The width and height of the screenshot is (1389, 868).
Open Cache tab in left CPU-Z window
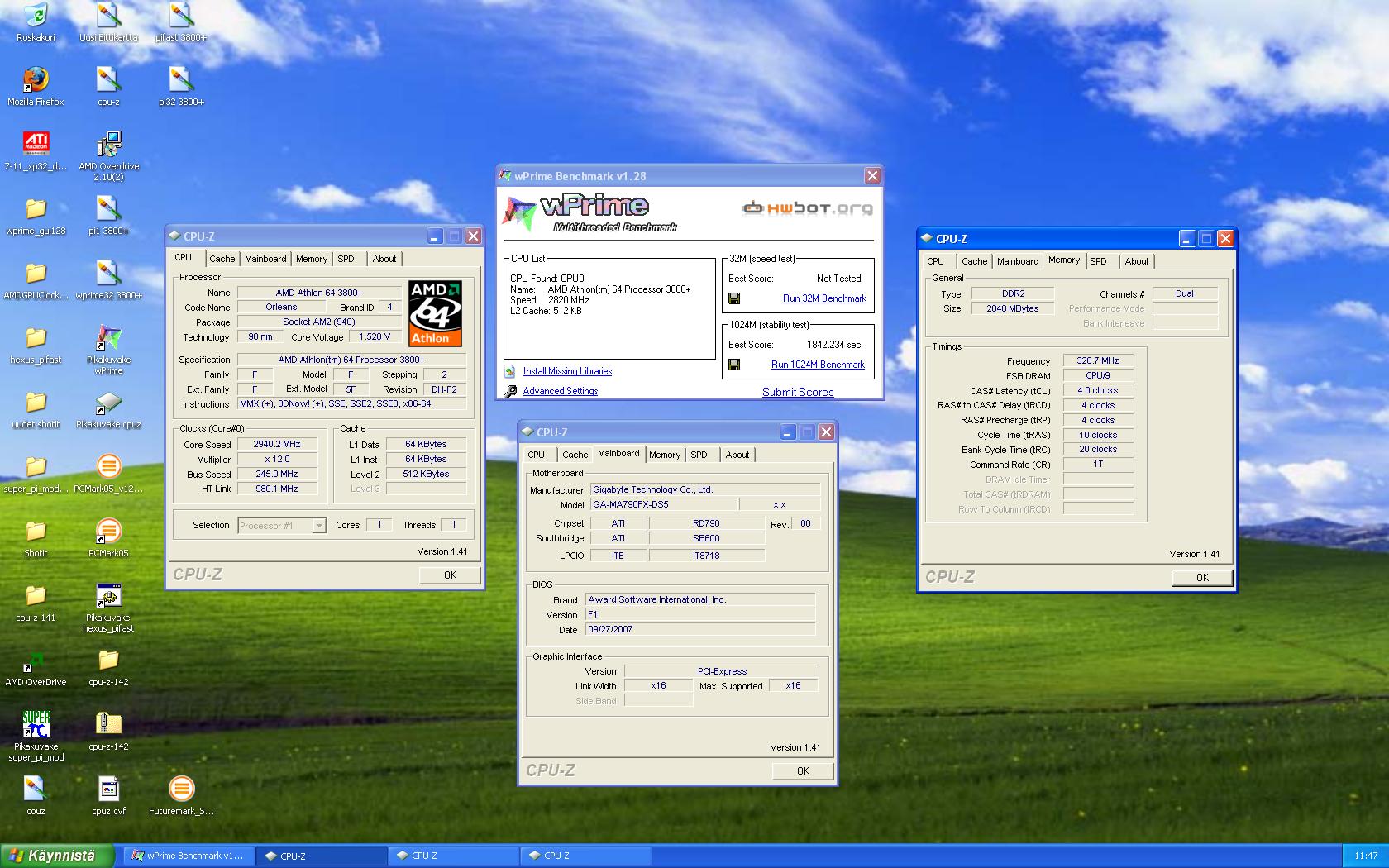click(222, 259)
